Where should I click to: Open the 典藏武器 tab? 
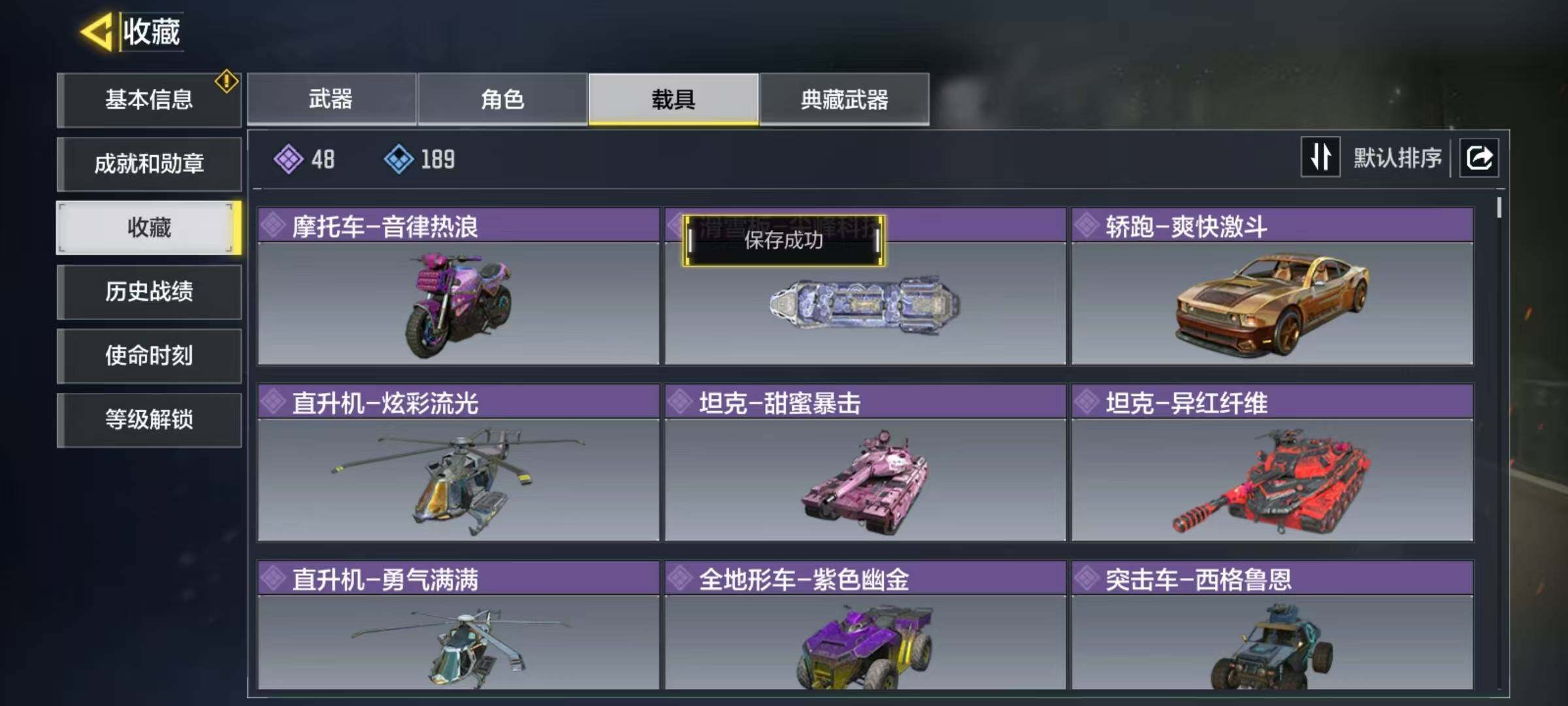pyautogui.click(x=844, y=99)
